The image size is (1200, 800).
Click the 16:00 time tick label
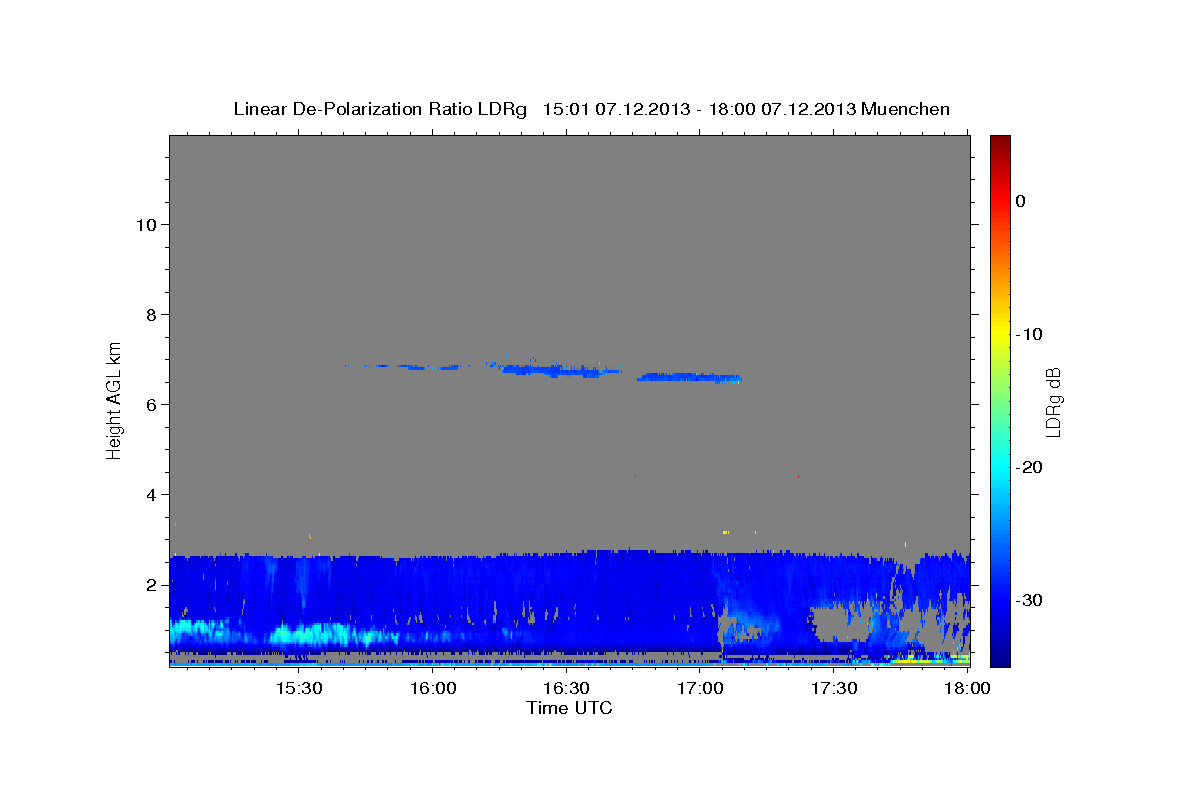(433, 689)
